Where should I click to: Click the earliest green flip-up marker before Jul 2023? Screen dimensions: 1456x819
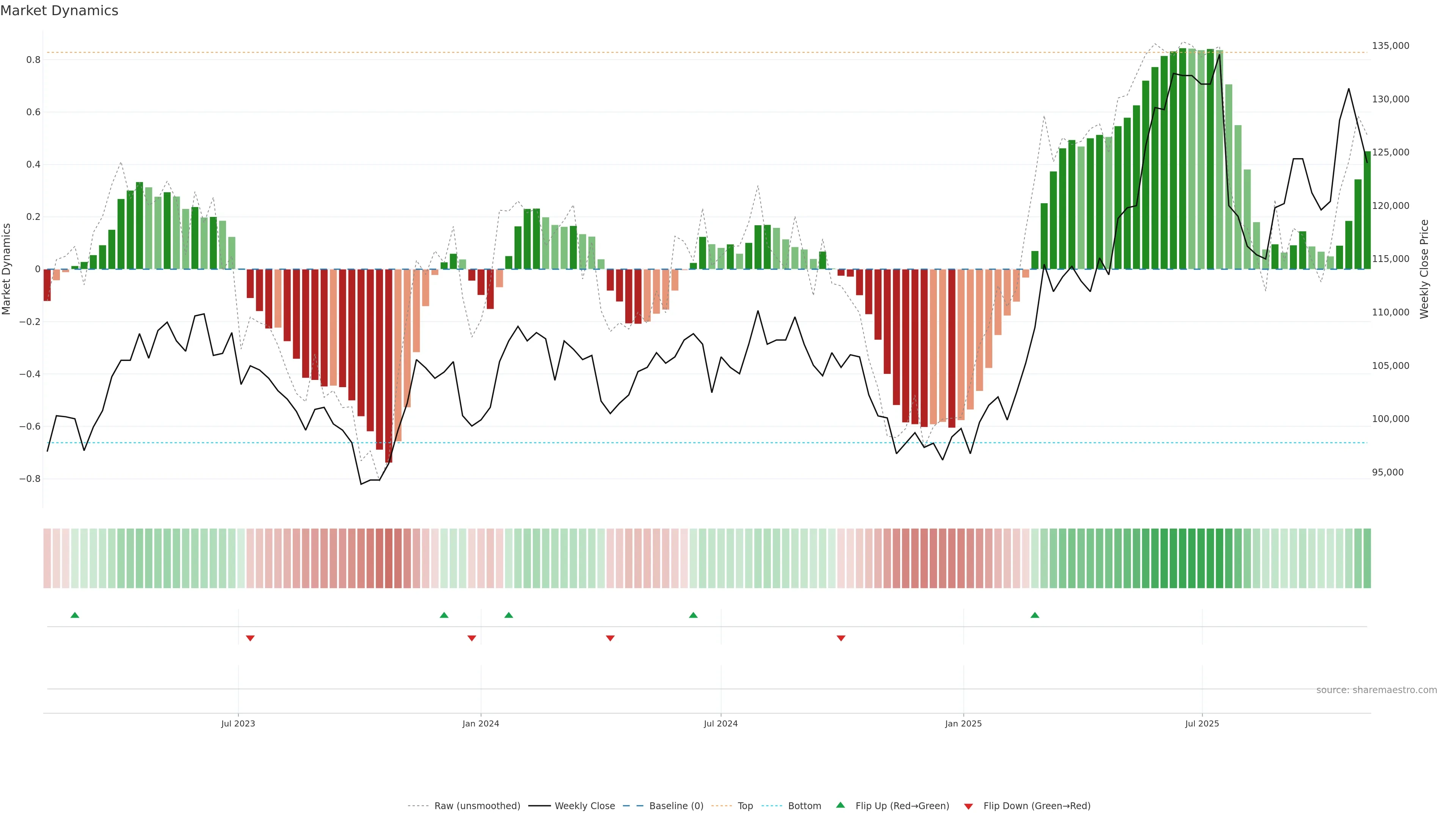[x=75, y=615]
